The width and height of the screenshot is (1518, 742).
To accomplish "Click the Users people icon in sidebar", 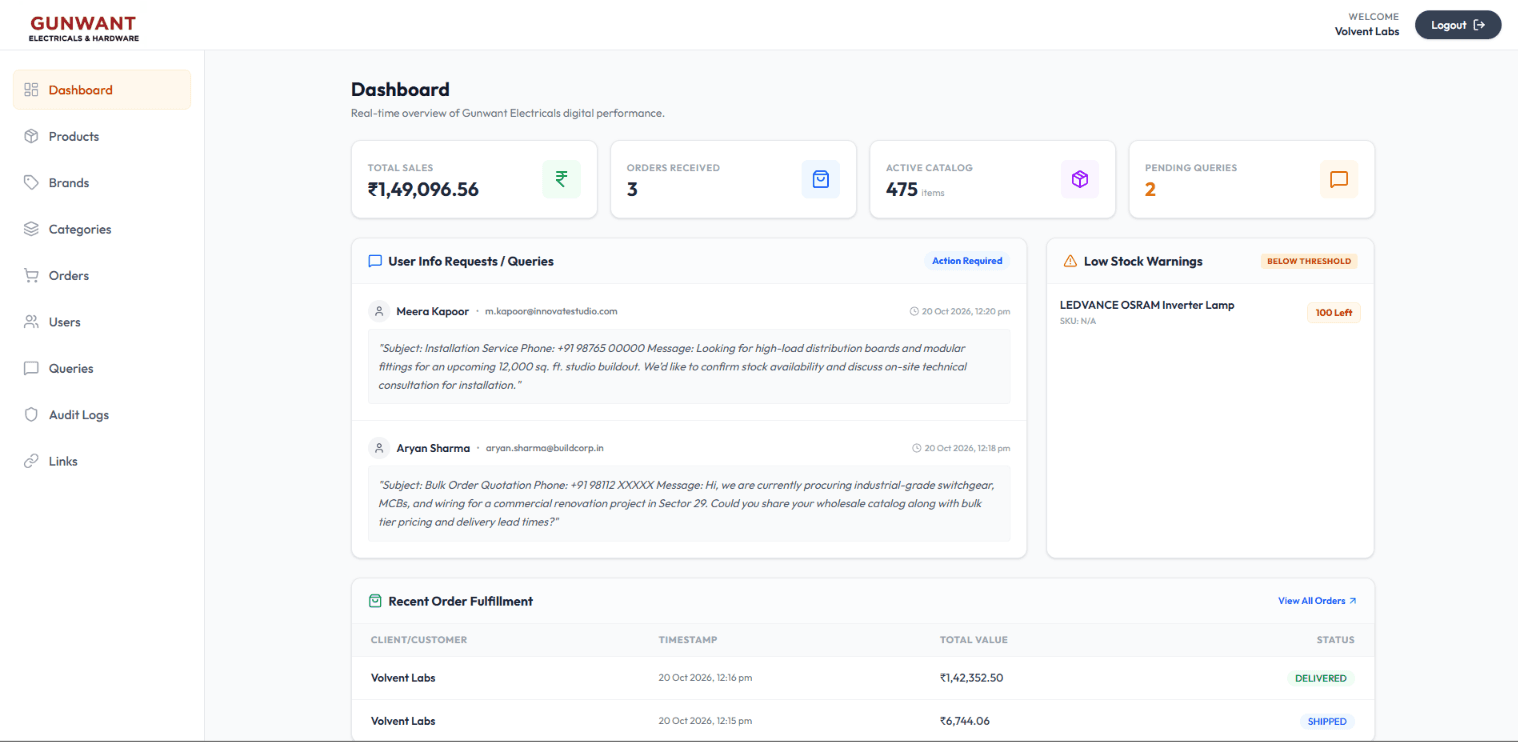I will pyautogui.click(x=31, y=322).
